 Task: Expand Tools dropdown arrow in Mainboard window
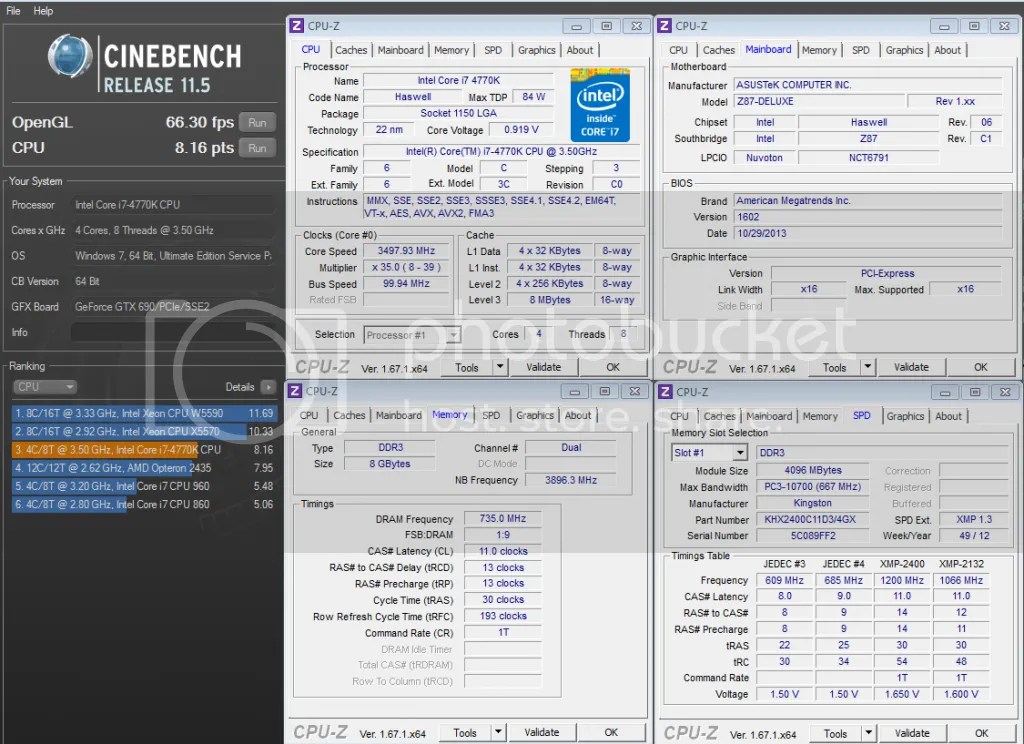867,367
